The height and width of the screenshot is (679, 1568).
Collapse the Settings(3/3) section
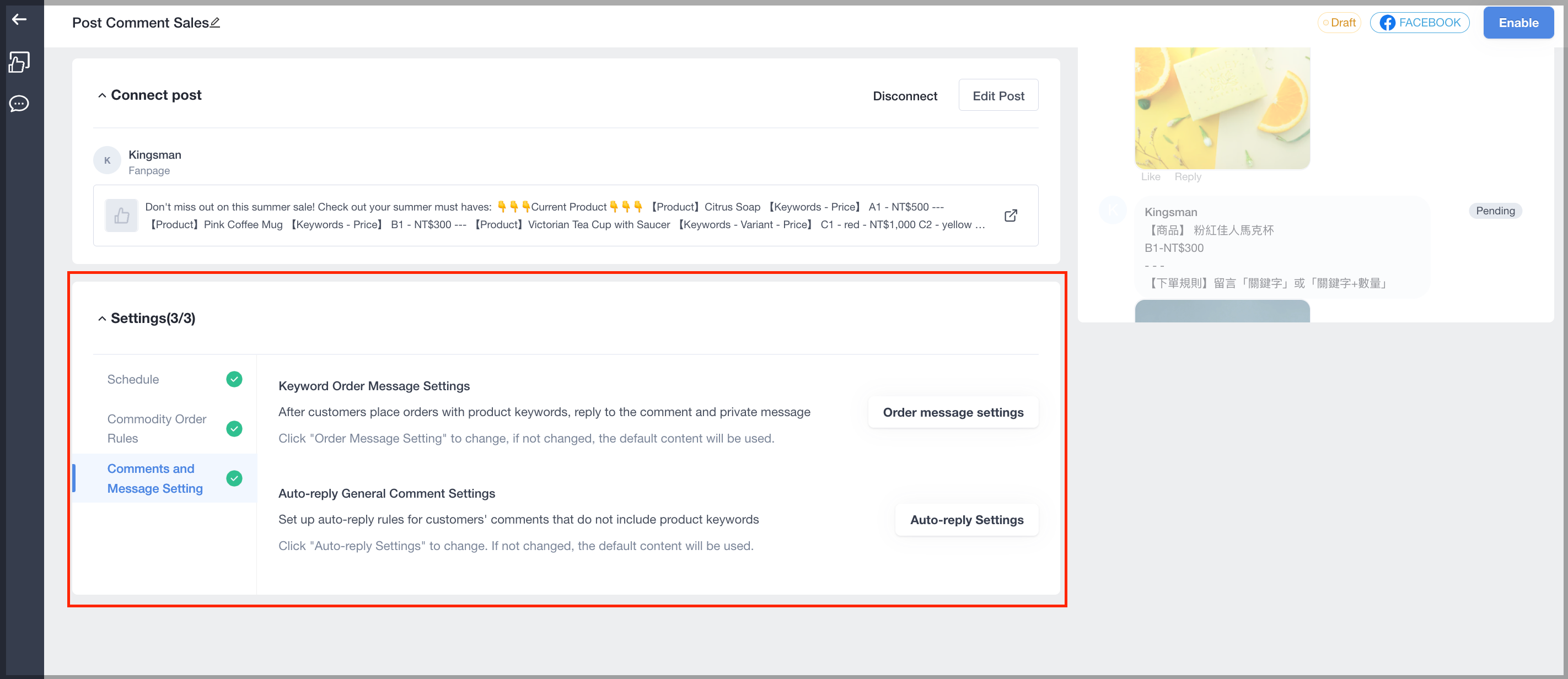[x=102, y=319]
